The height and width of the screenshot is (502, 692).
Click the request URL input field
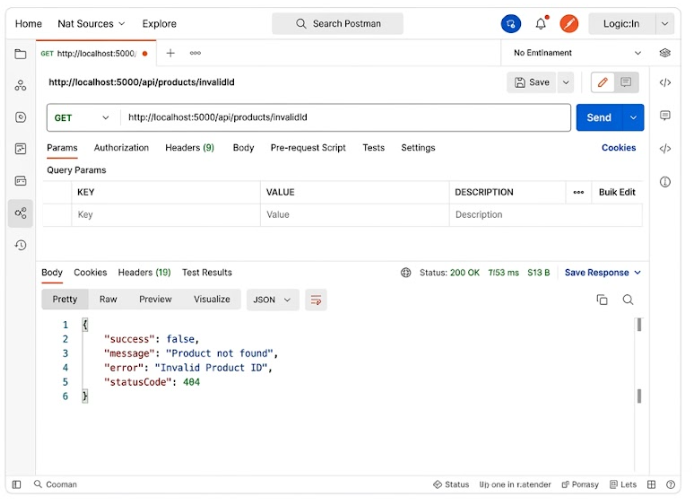point(345,118)
